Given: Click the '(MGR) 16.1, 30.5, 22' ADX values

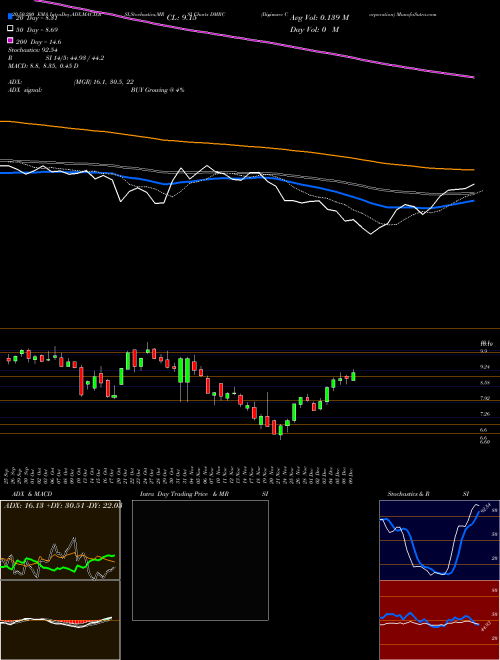Looking at the screenshot, I should click(103, 82).
